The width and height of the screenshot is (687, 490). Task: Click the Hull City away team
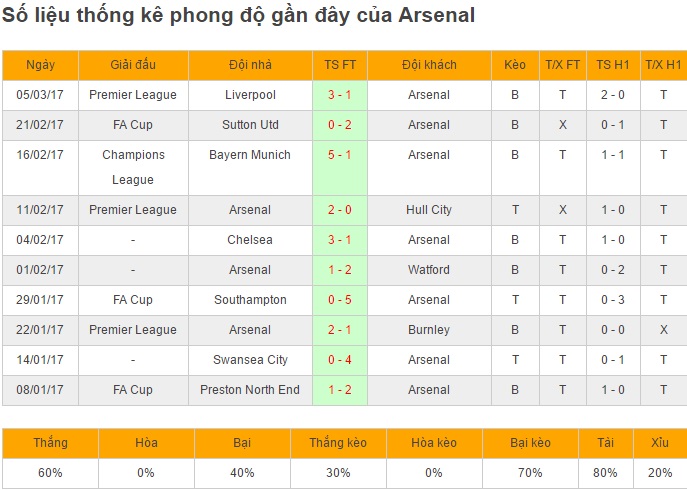(x=429, y=210)
